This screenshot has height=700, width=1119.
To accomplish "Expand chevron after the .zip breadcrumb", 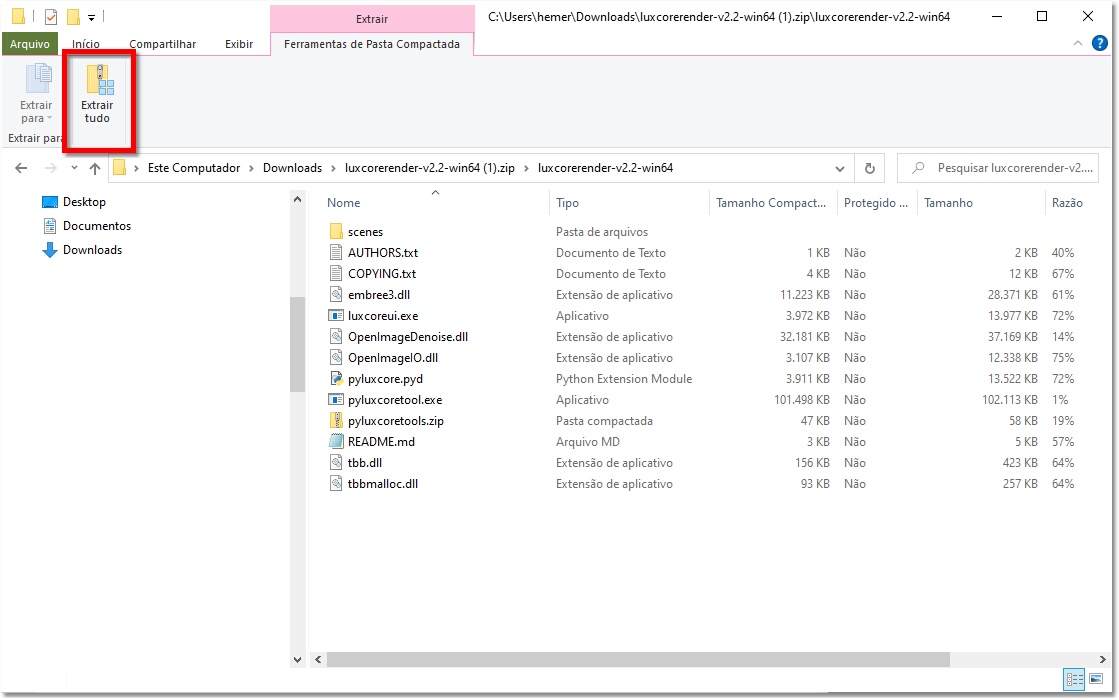I will (526, 168).
